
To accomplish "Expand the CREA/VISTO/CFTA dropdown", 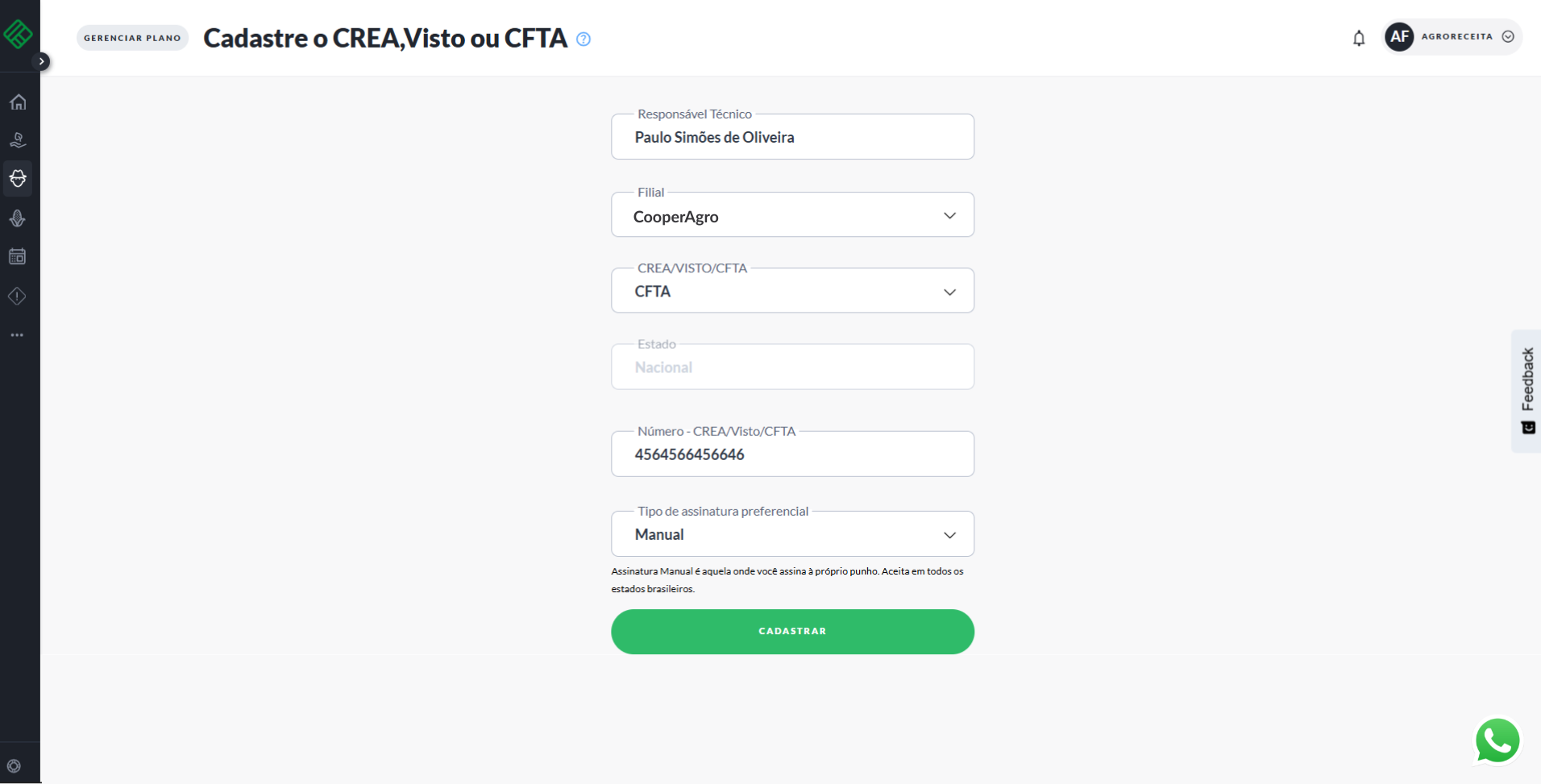I will point(792,291).
